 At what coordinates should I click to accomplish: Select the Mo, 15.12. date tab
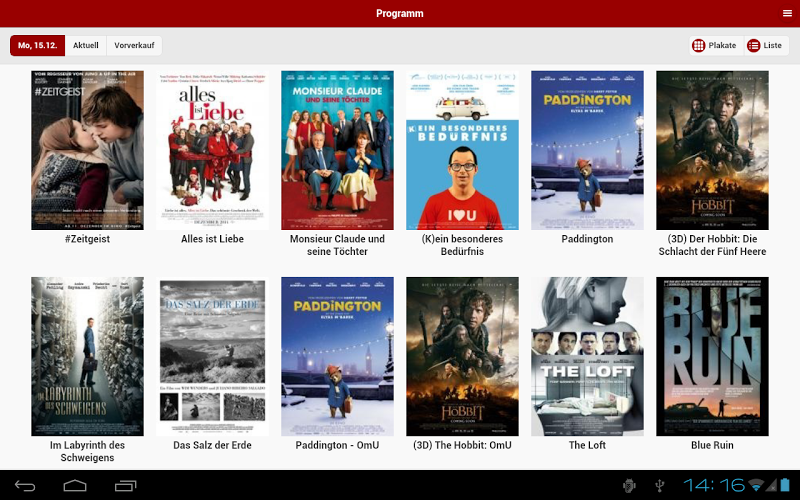tap(38, 45)
